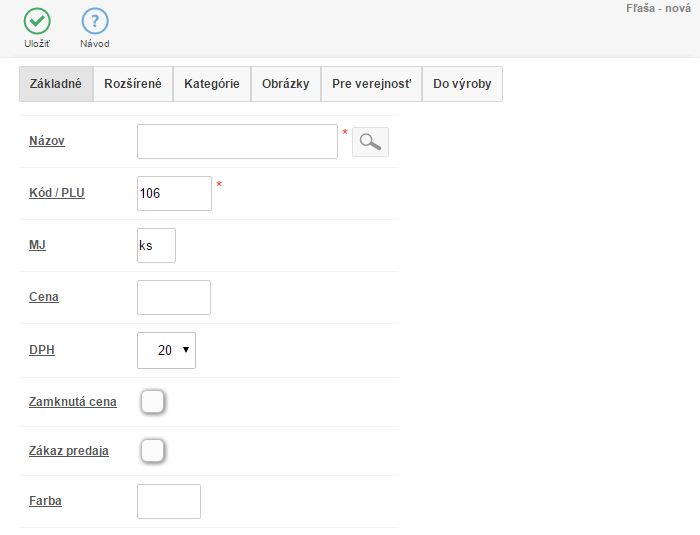Switch to the Rozšírené tab
This screenshot has height=535, width=700.
(x=133, y=84)
